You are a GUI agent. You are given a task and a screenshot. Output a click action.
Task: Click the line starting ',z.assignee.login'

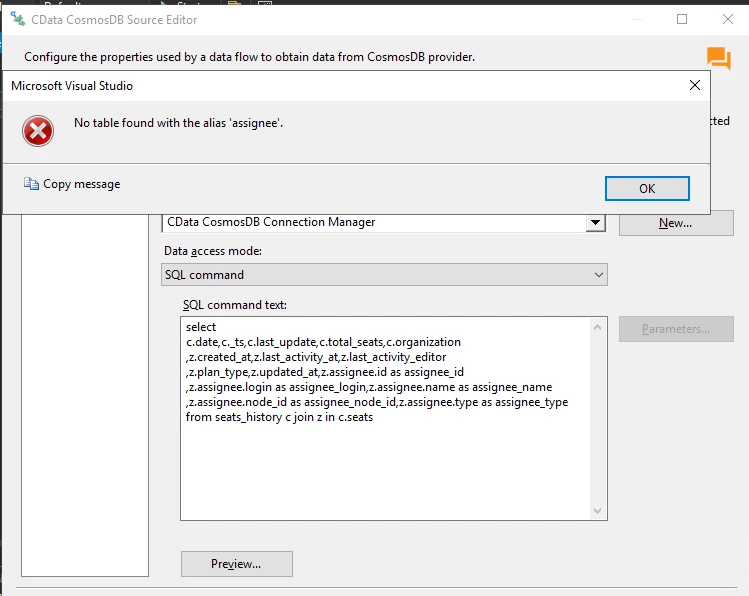click(x=369, y=387)
